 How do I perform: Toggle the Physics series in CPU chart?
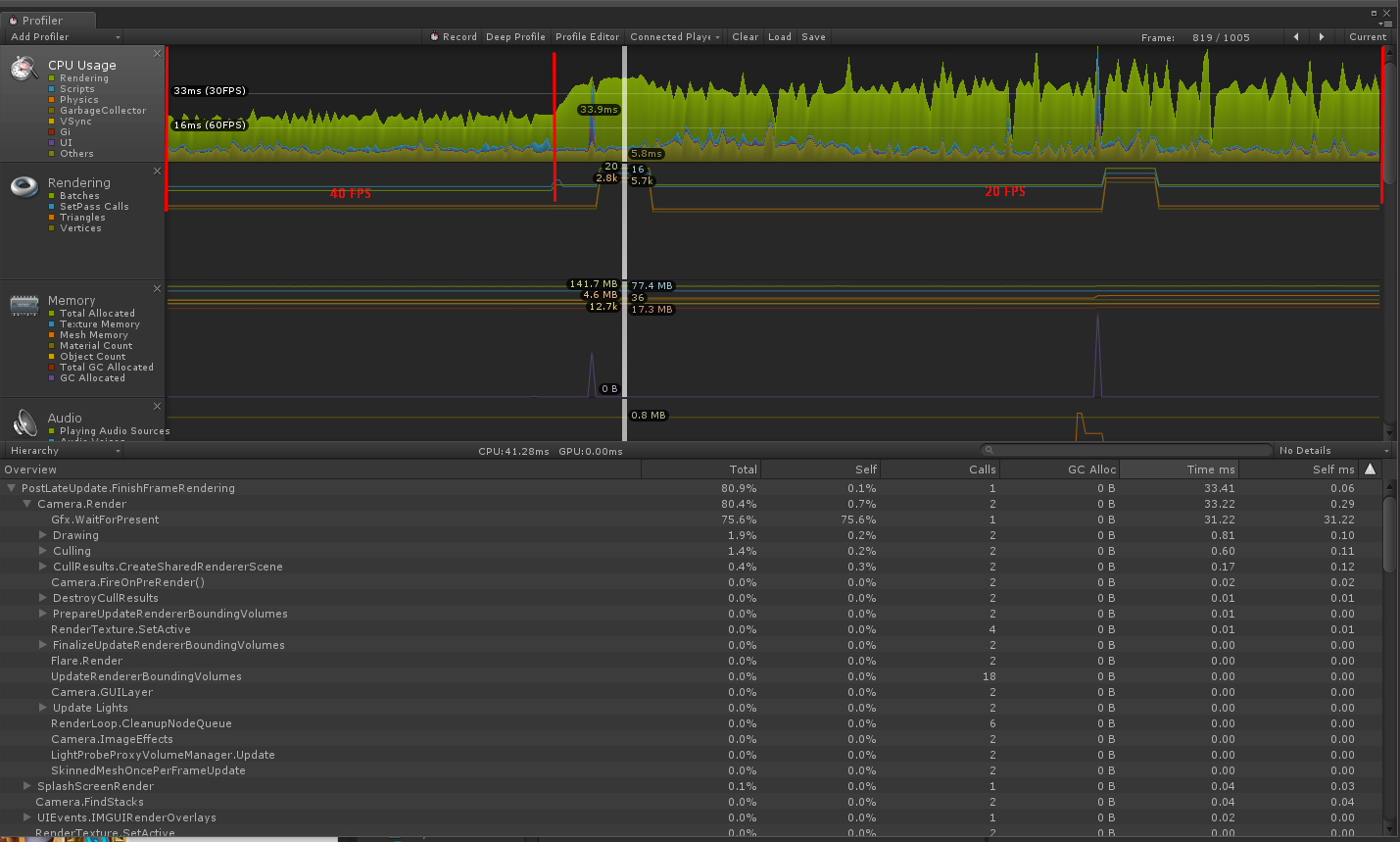pos(52,100)
